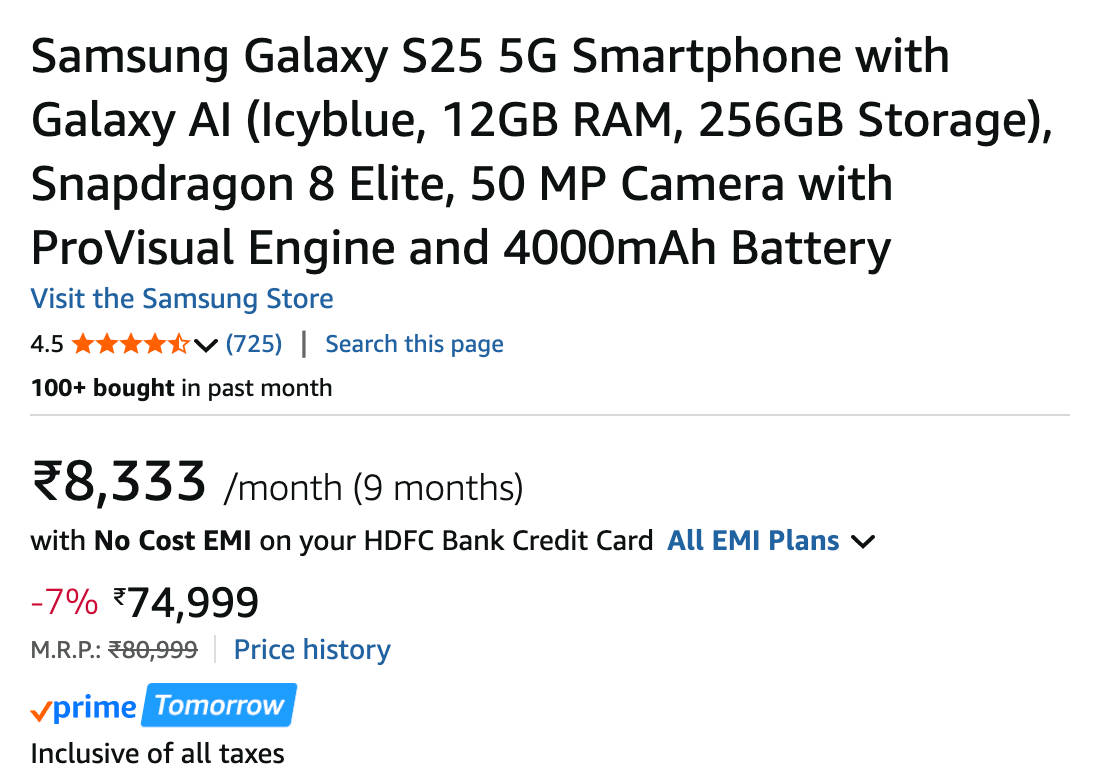This screenshot has width=1098, height=784.
Task: Click the ₹74,999 deal price
Action: 187,603
